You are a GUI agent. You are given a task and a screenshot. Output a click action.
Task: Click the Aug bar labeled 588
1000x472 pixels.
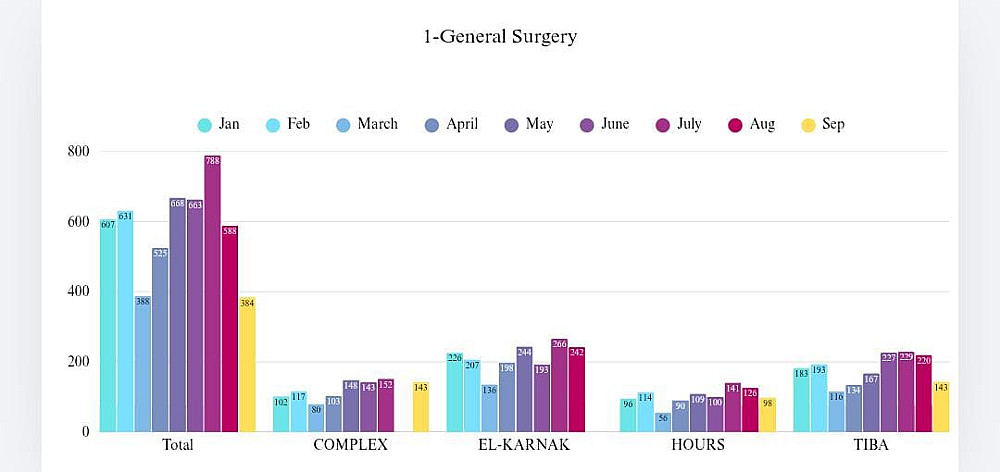click(230, 329)
